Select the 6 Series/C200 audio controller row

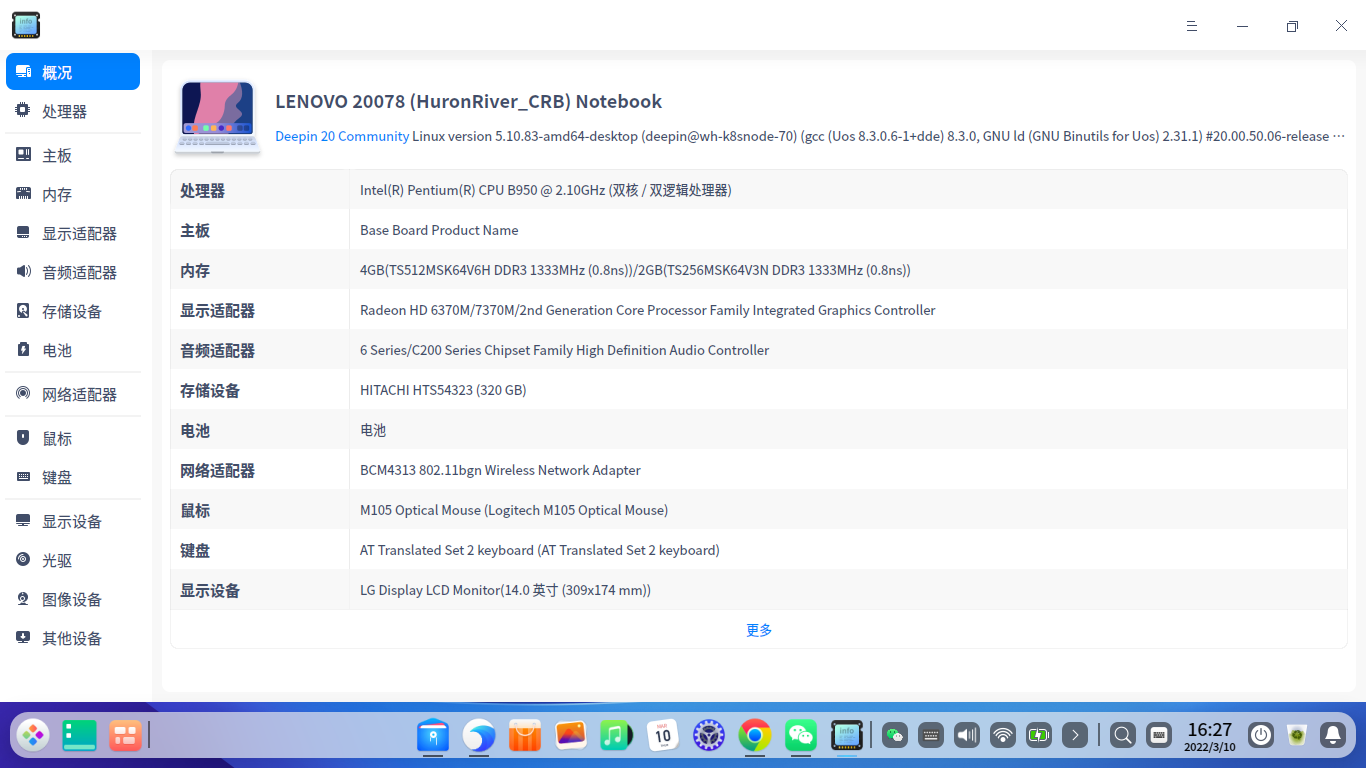[x=759, y=350]
